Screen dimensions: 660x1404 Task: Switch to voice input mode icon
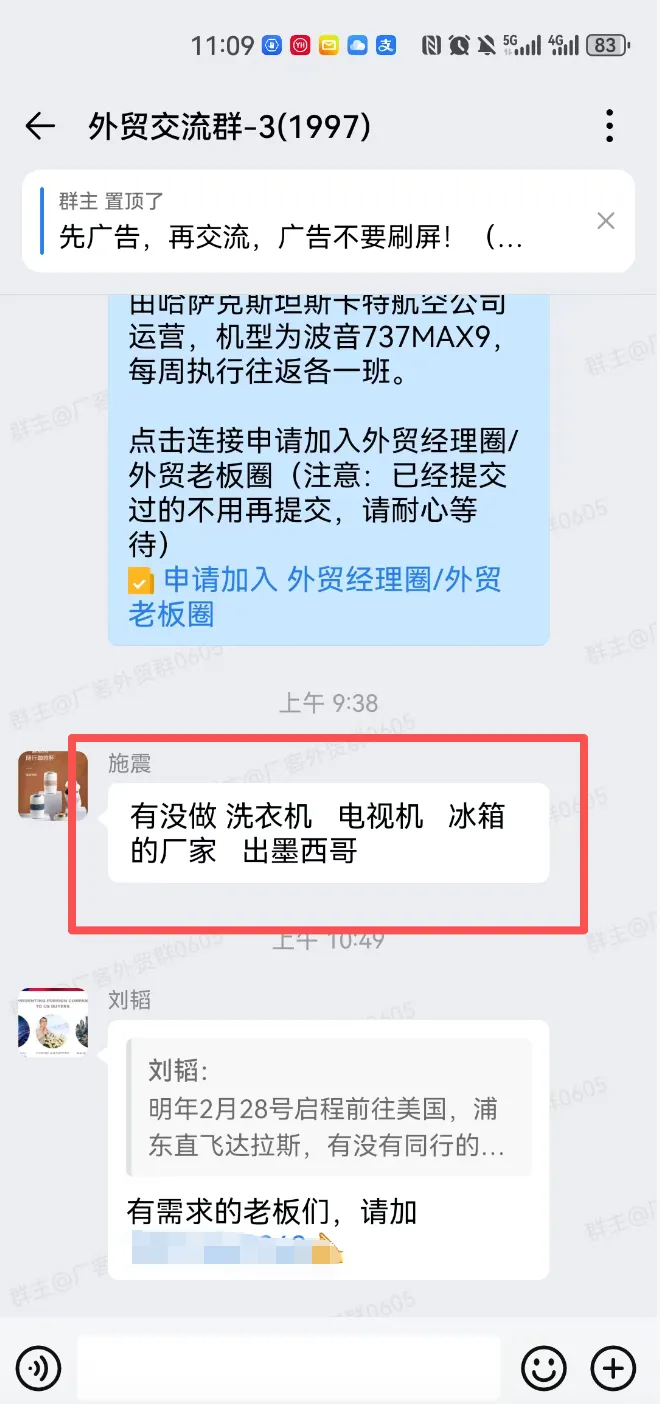tap(38, 1368)
